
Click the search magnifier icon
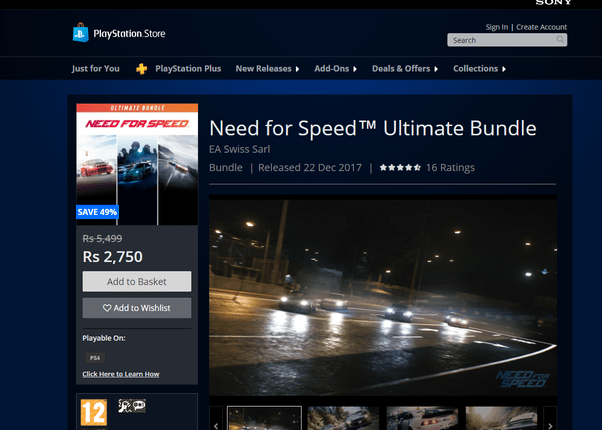coord(560,40)
